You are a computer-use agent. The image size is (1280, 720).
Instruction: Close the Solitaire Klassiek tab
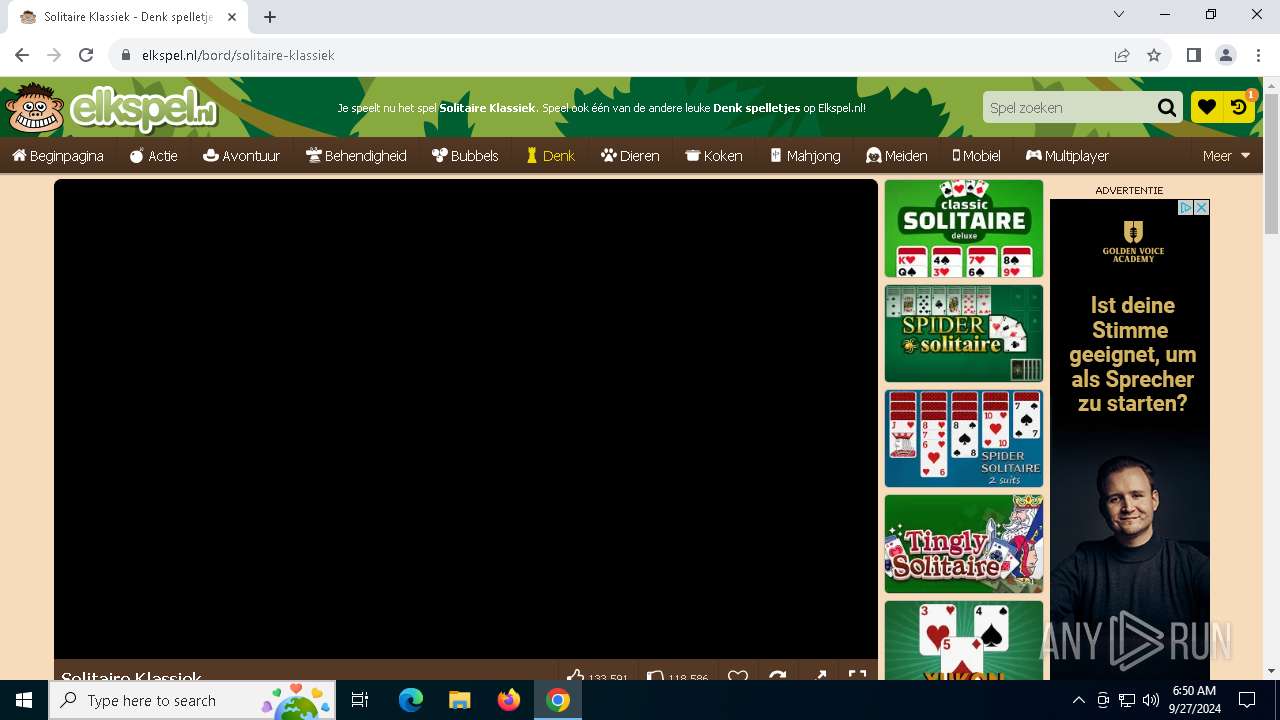tap(232, 17)
